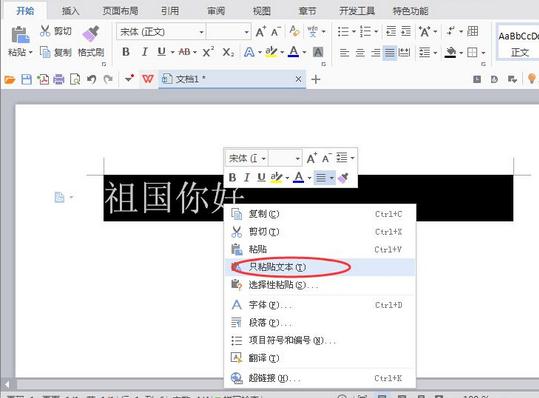
Task: Switch to 页面布局 ribbon tab
Action: click(x=120, y=11)
